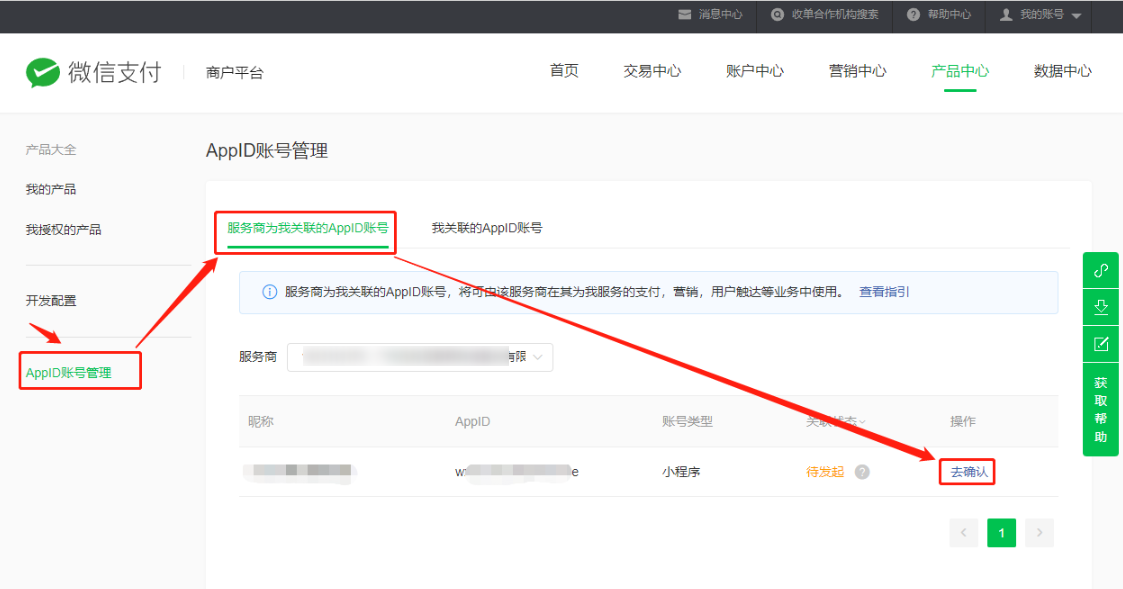The height and width of the screenshot is (589, 1123).
Task: Click the 小程序 account type cell
Action: tap(681, 471)
